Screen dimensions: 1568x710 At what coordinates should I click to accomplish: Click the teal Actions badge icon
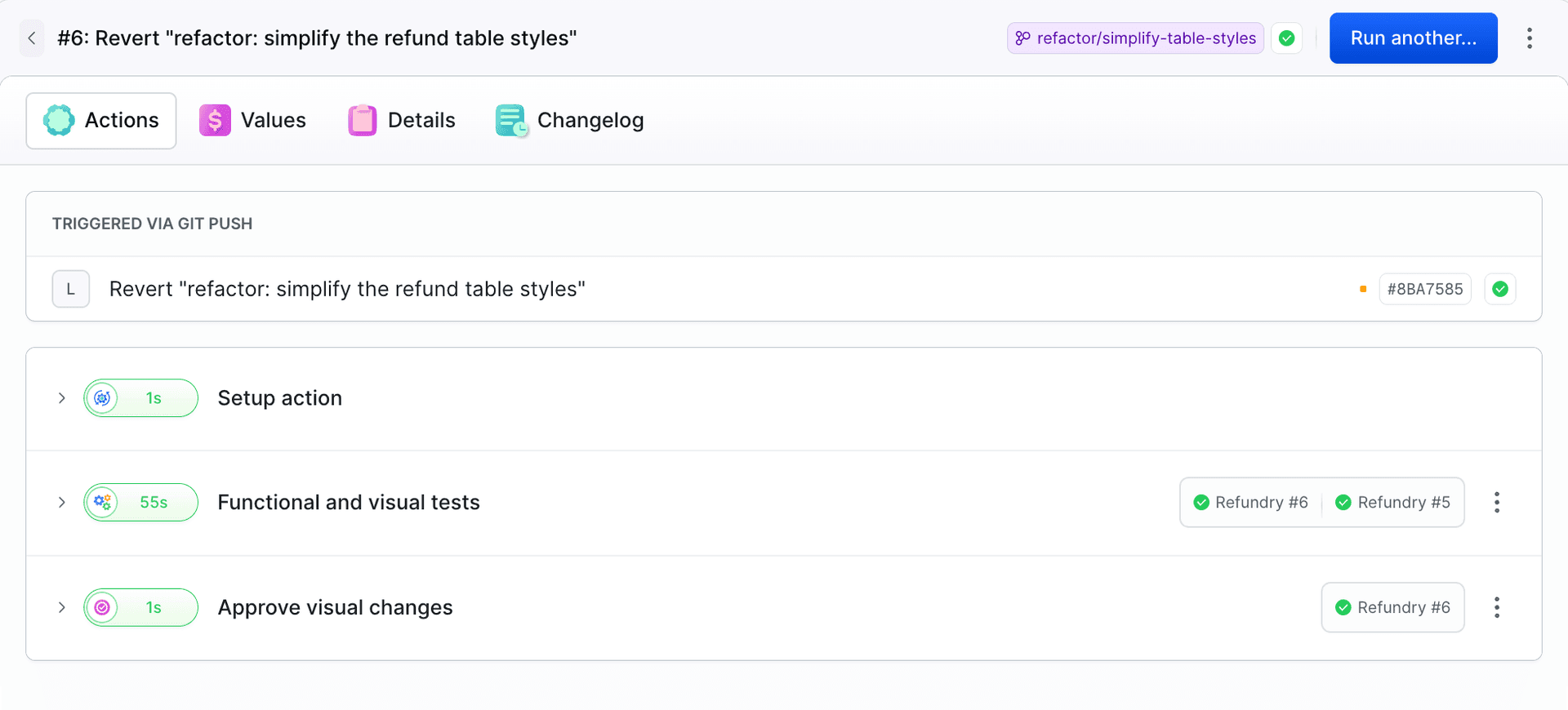[59, 121]
